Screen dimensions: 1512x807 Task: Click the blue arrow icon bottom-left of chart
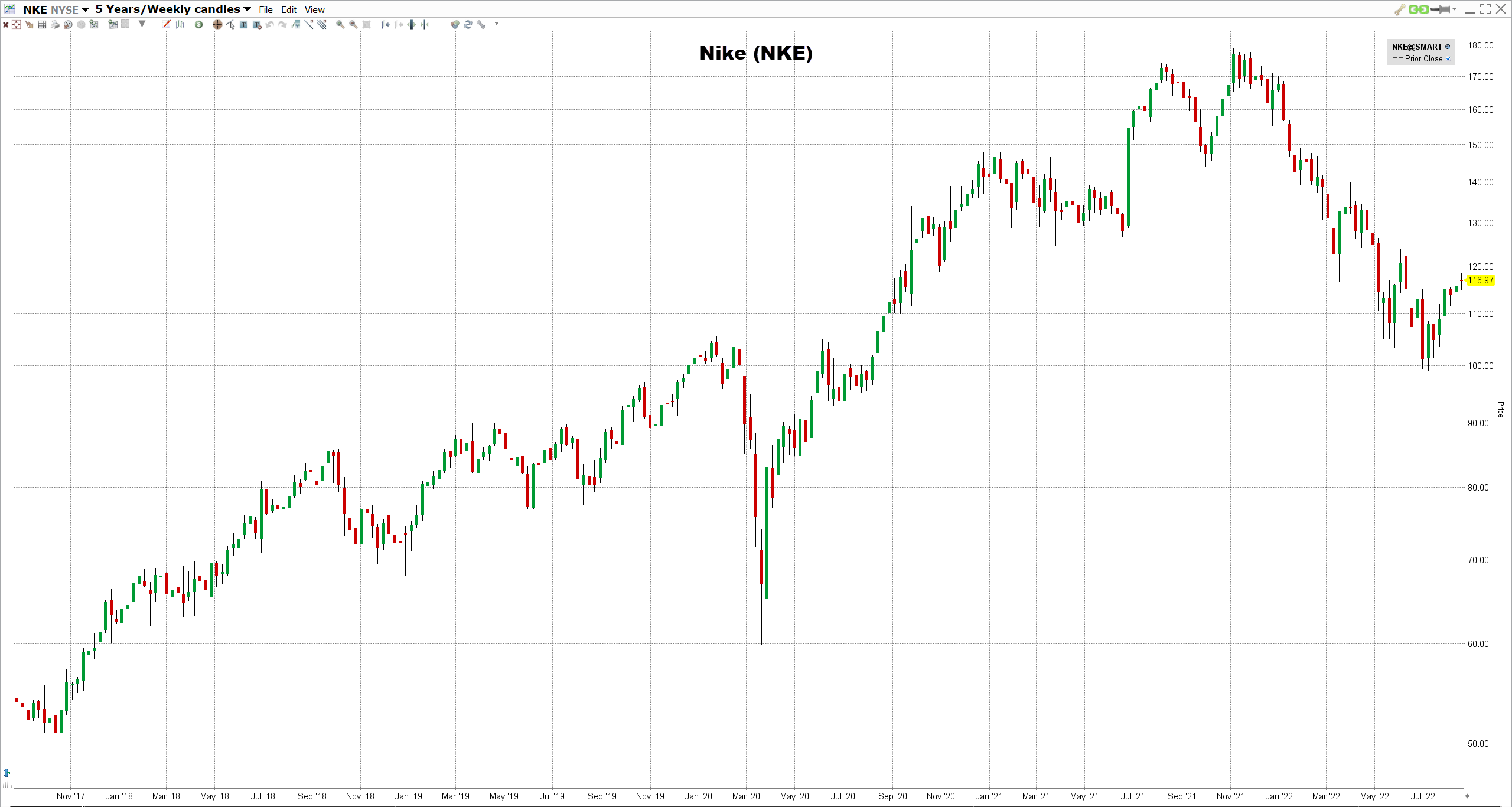click(x=7, y=773)
